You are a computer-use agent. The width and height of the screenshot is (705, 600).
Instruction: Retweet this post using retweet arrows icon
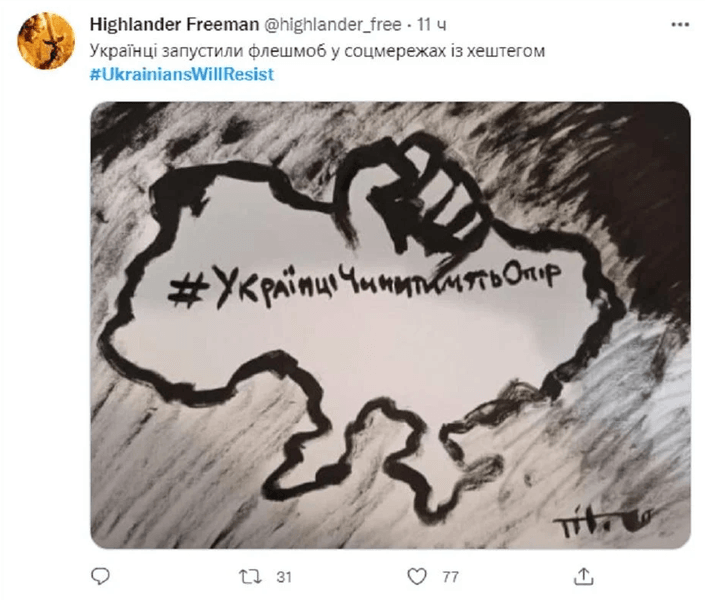pos(250,576)
